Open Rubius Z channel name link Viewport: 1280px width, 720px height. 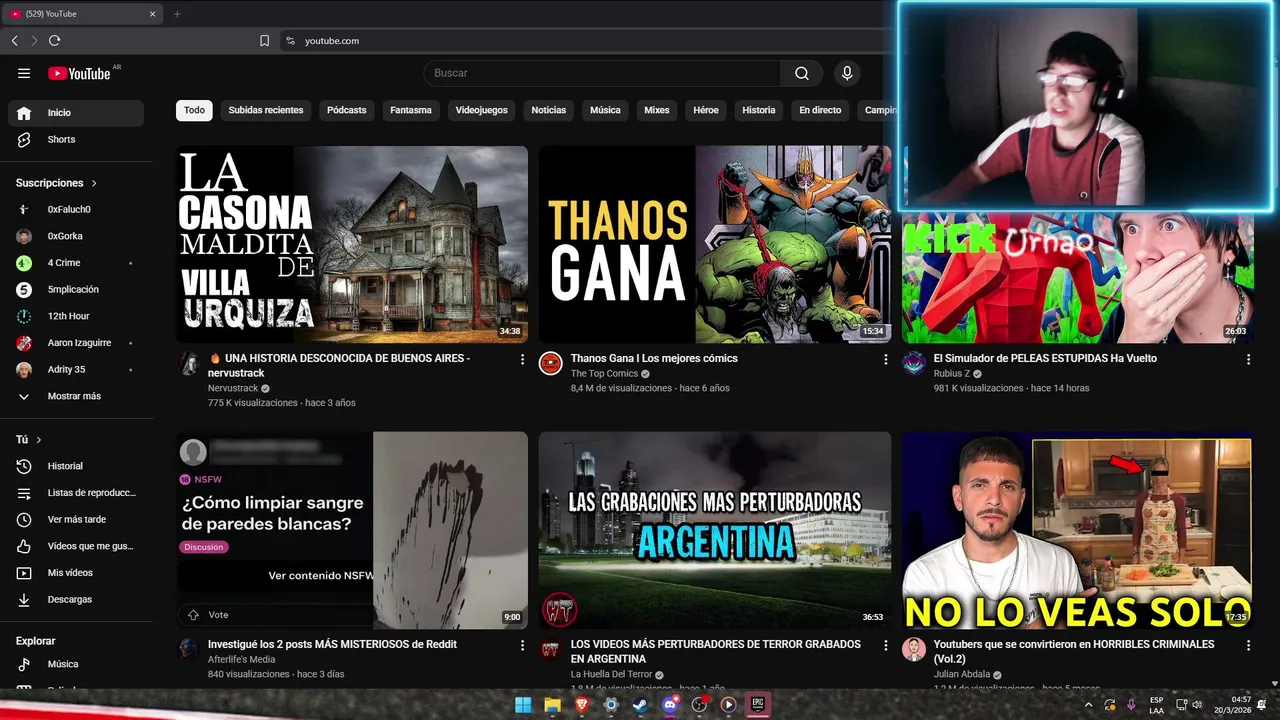coord(951,374)
